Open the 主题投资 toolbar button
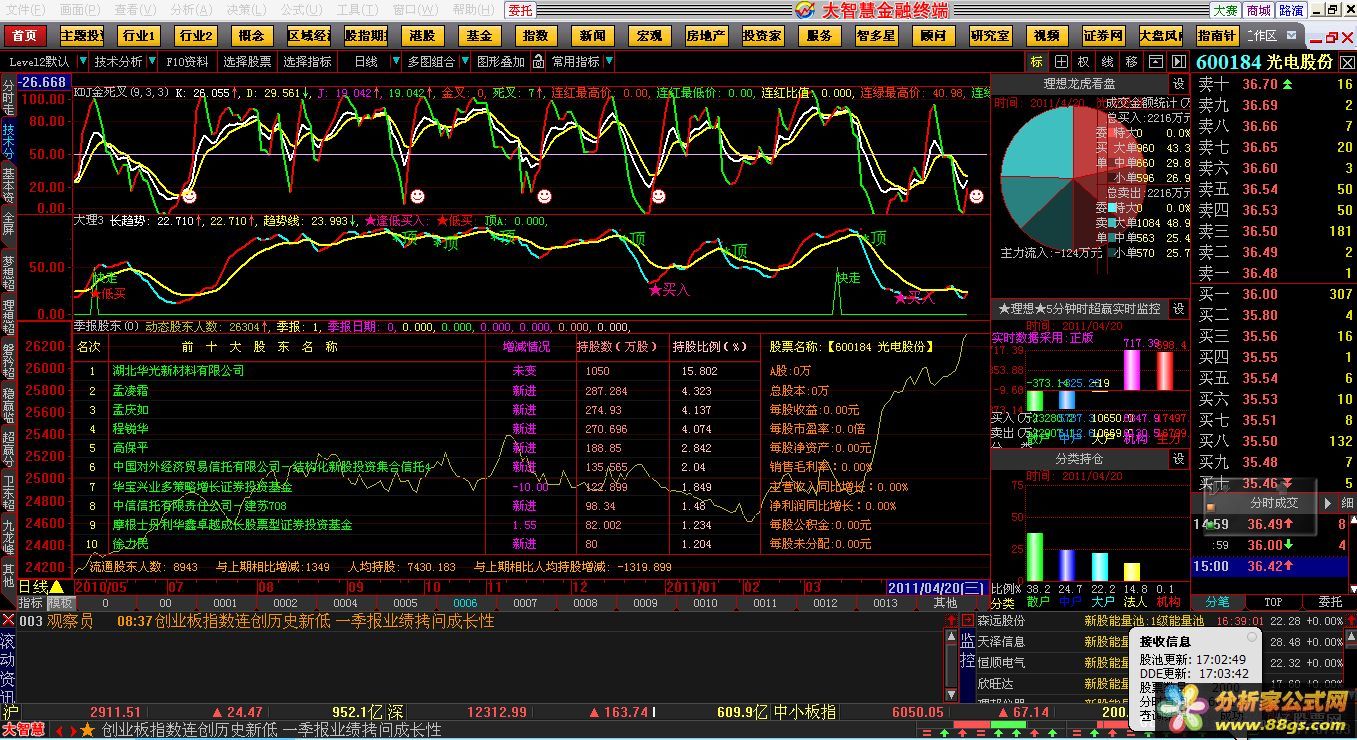Screen dimensions: 1357x740 tap(81, 36)
